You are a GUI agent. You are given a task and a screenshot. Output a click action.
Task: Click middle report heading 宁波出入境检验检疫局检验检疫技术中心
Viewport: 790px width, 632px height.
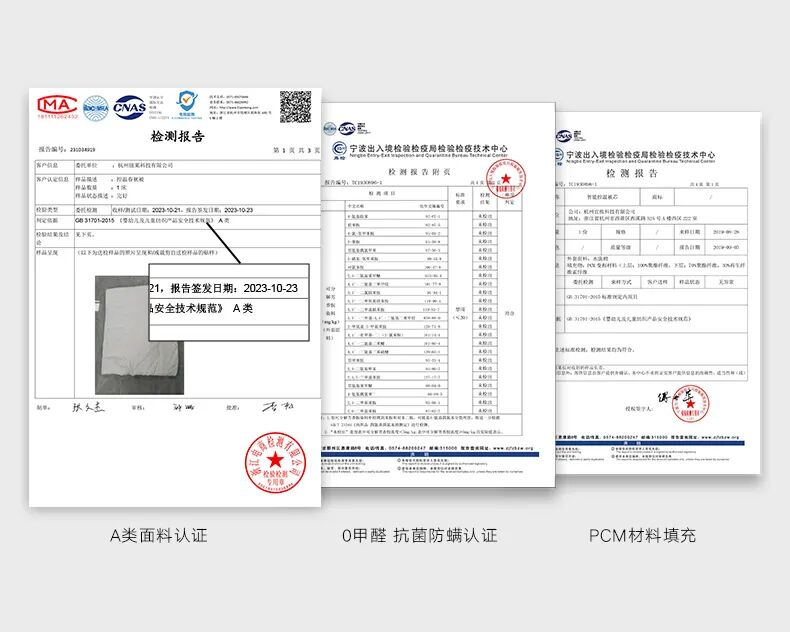pyautogui.click(x=429, y=149)
